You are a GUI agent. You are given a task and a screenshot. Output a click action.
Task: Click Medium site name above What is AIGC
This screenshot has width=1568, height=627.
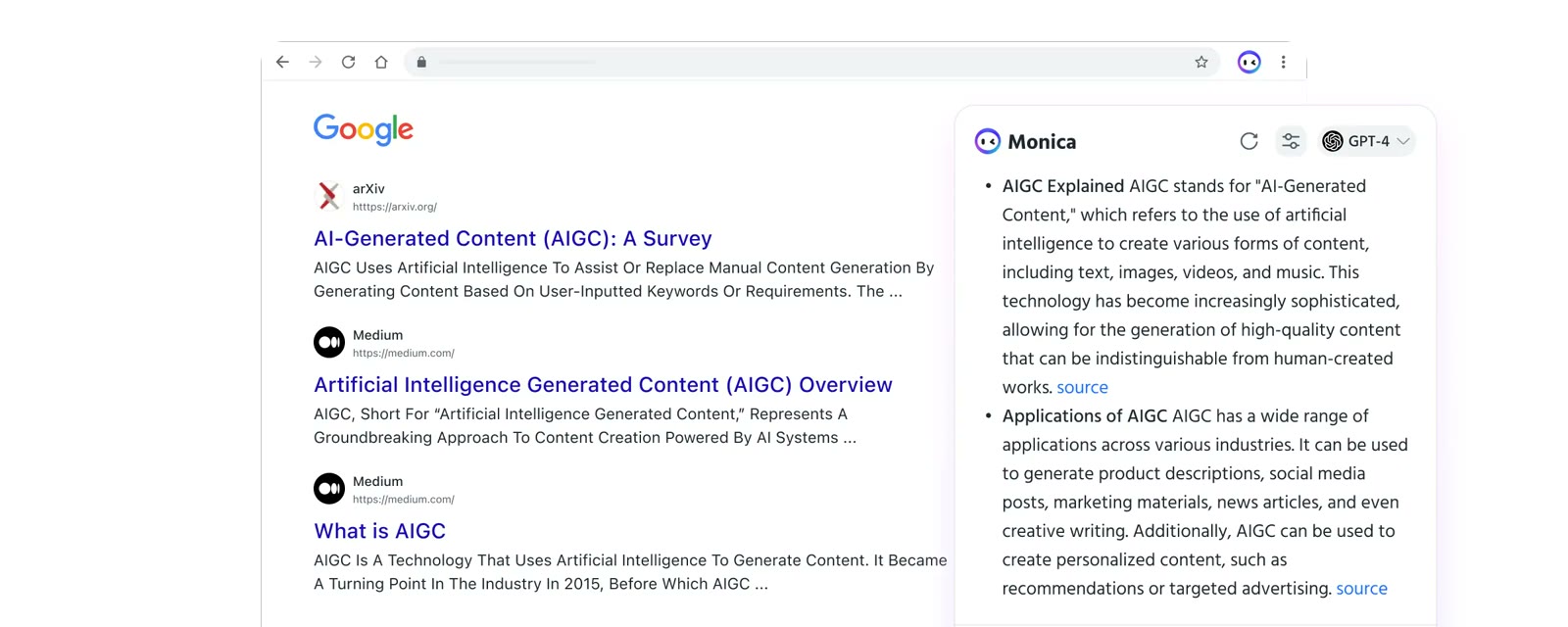click(x=377, y=481)
